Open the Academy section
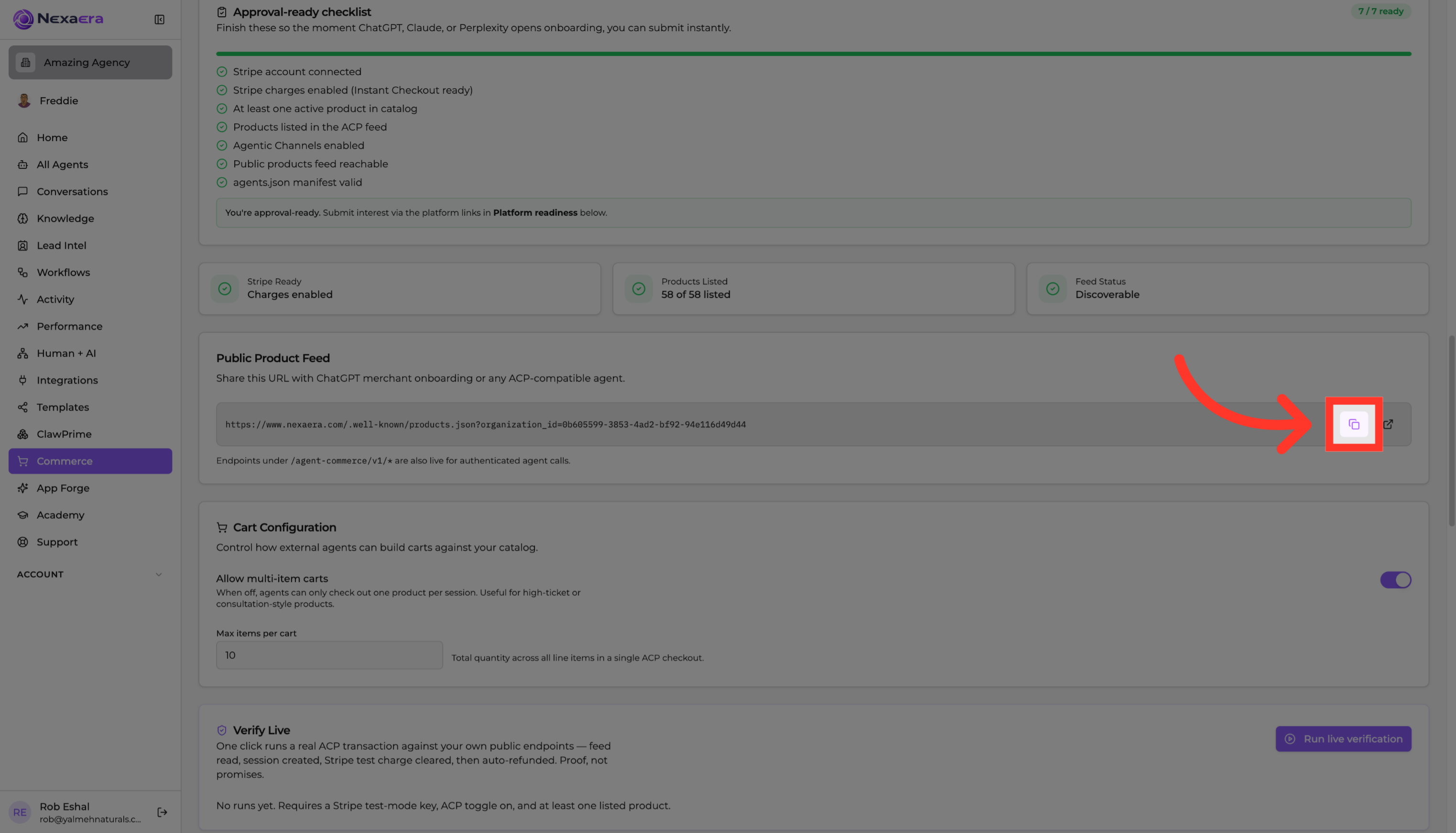This screenshot has height=833, width=1456. (90, 515)
